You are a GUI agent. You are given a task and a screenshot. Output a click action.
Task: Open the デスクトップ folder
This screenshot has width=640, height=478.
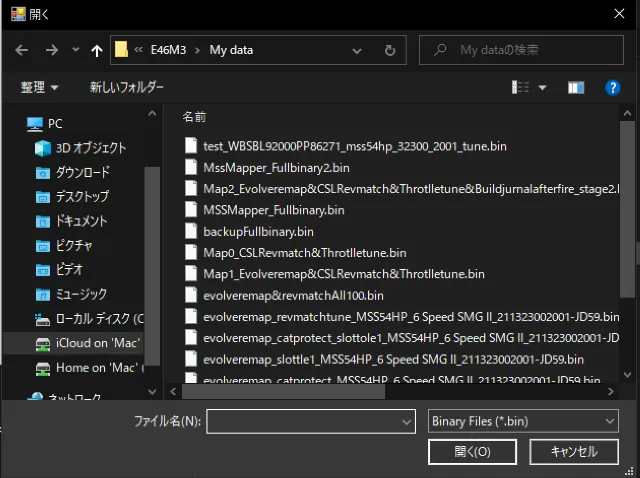[x=72, y=196]
